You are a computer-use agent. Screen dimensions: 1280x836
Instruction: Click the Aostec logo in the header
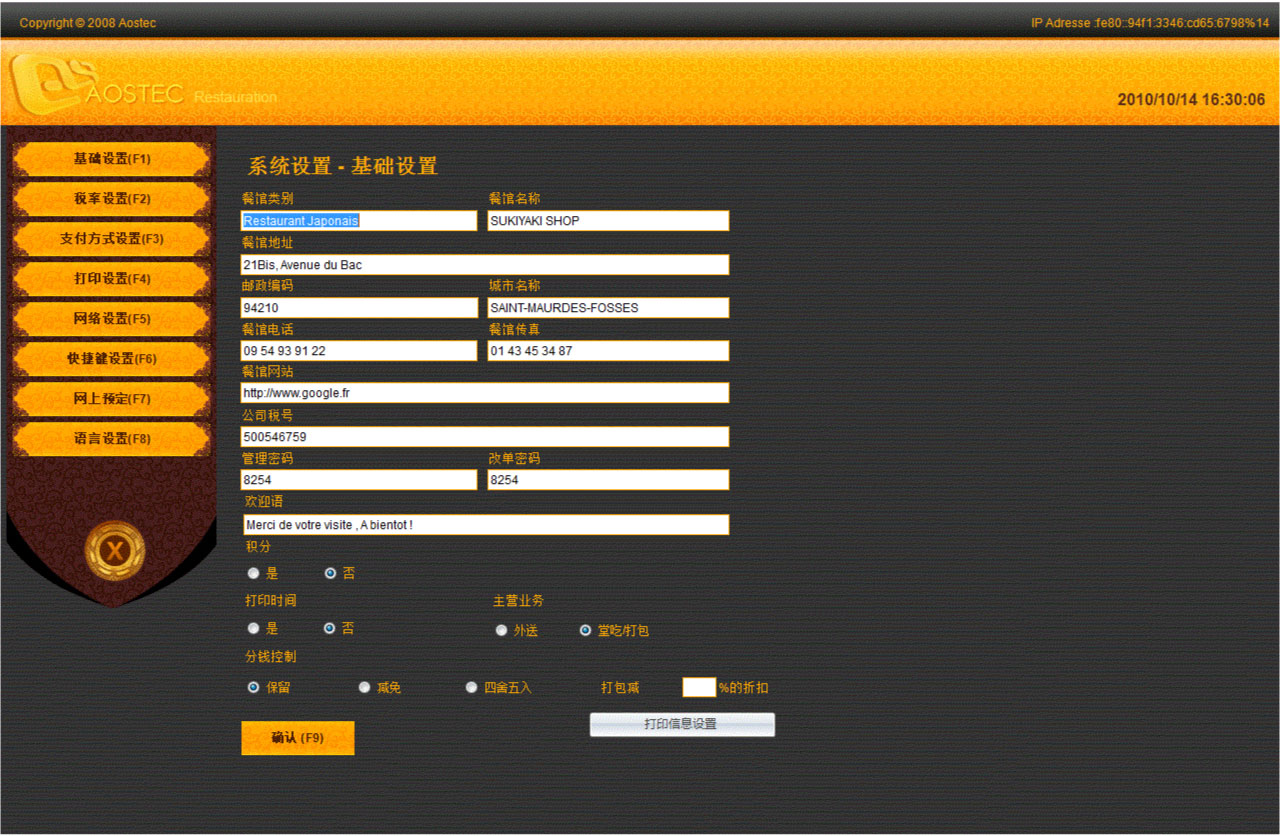click(95, 86)
